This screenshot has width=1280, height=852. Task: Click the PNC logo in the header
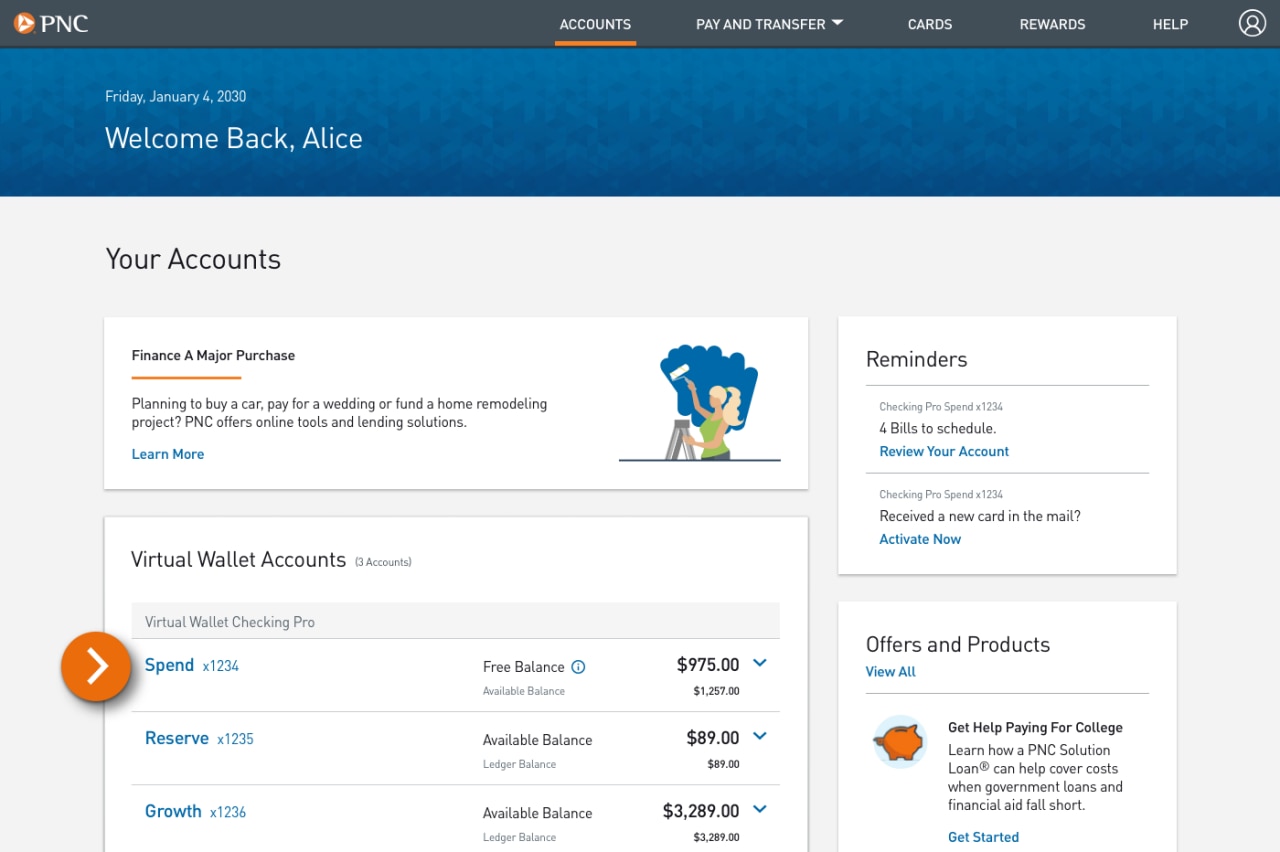[x=51, y=22]
